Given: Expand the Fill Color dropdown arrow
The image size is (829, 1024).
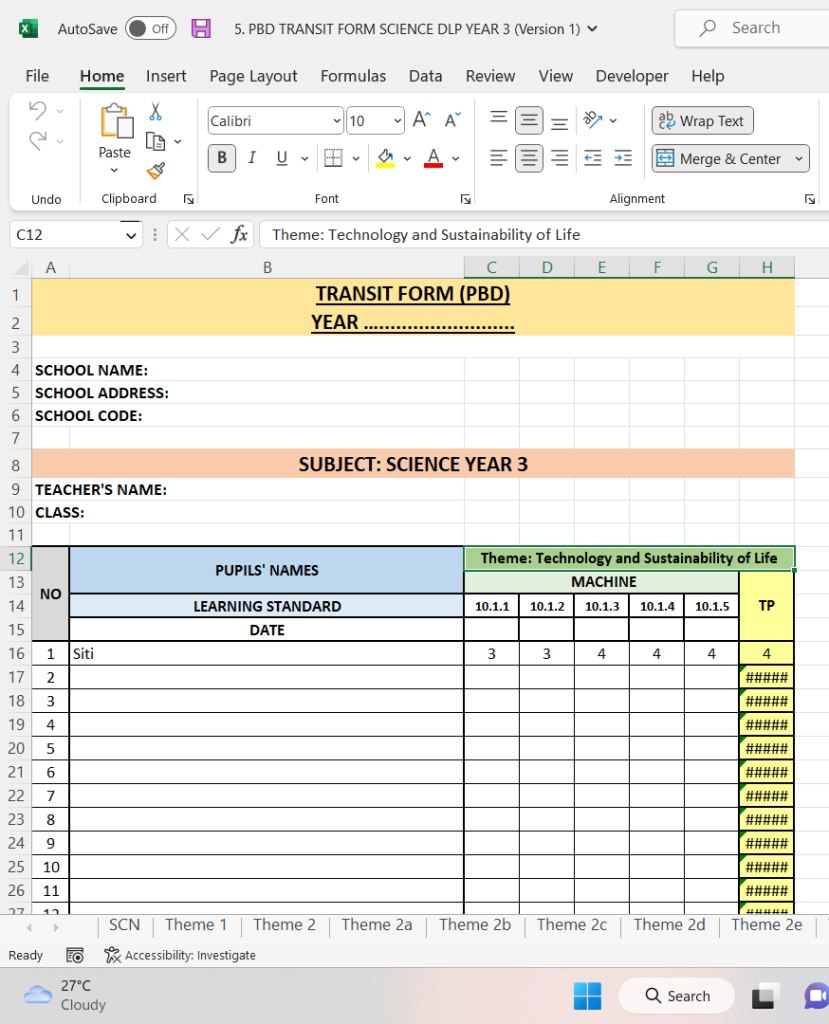Looking at the screenshot, I should [x=406, y=158].
